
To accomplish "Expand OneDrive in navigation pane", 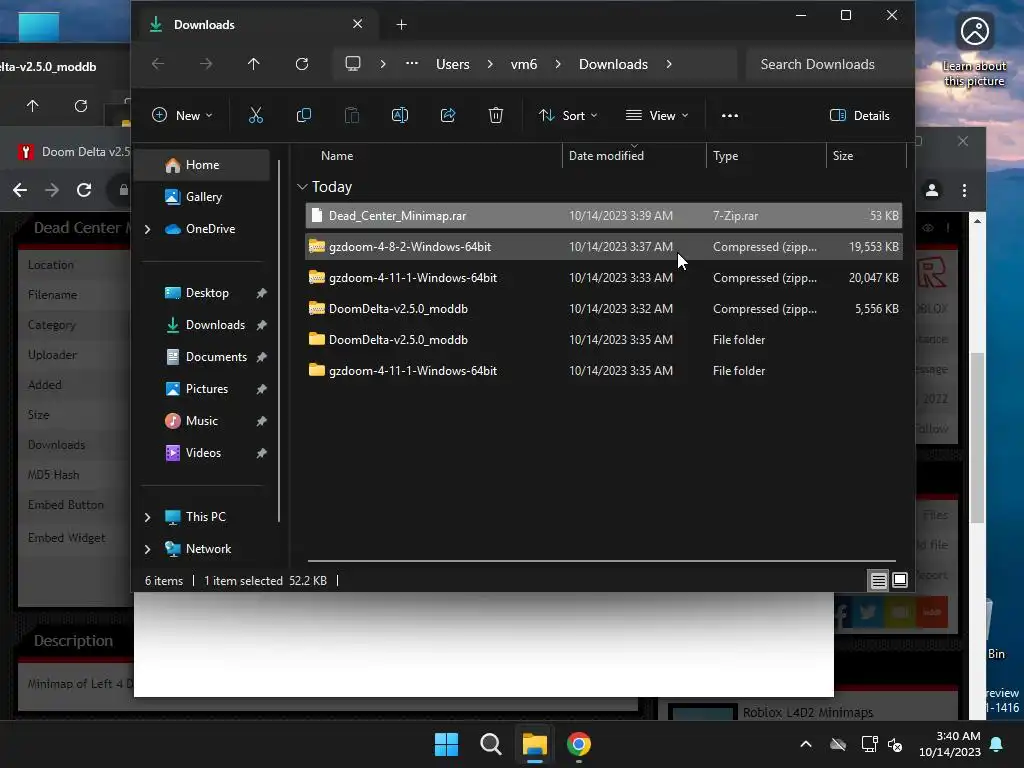I will click(x=148, y=229).
